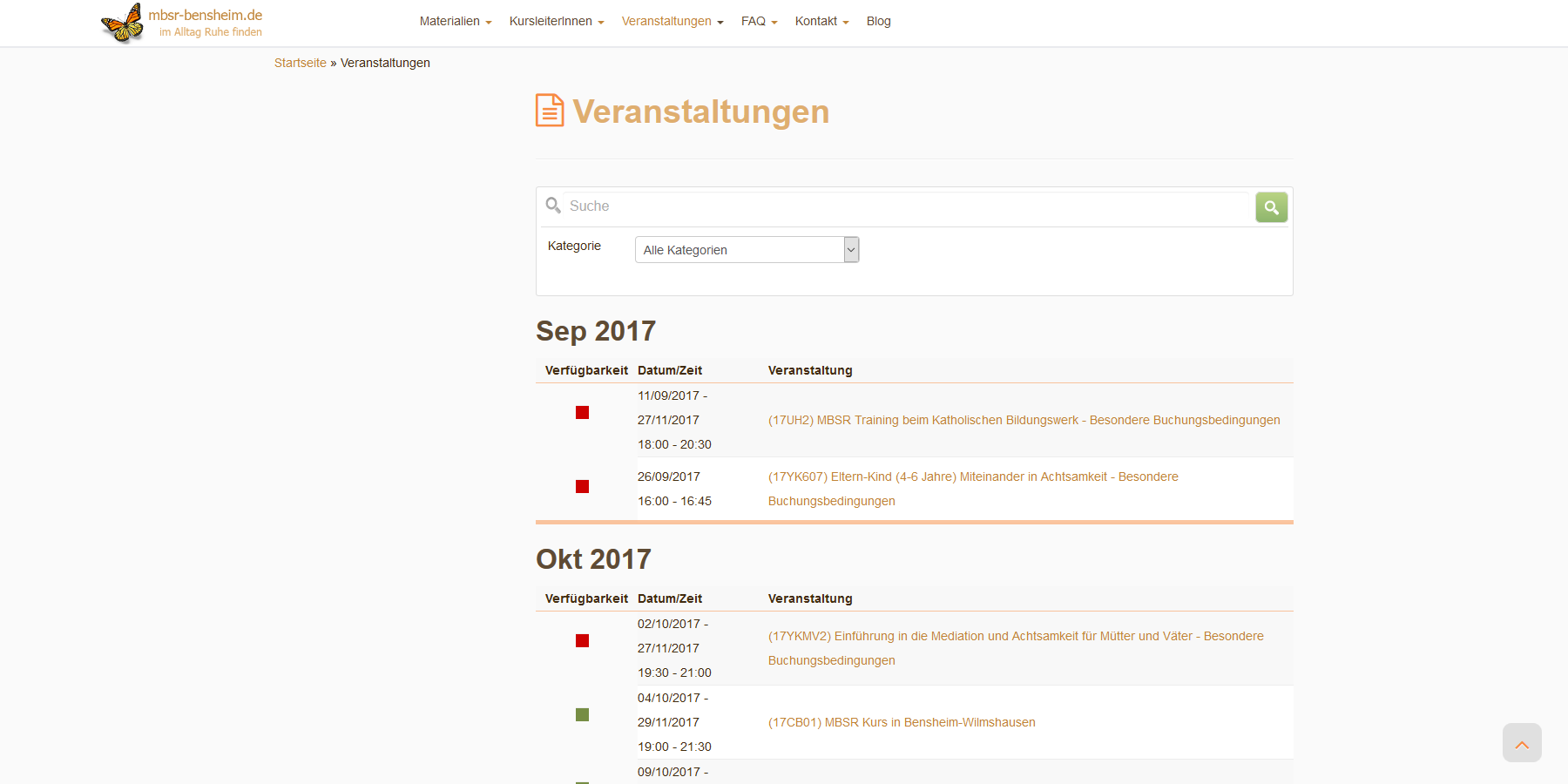Focus the Suche search input field
This screenshot has height=784, width=1568.
[x=906, y=206]
